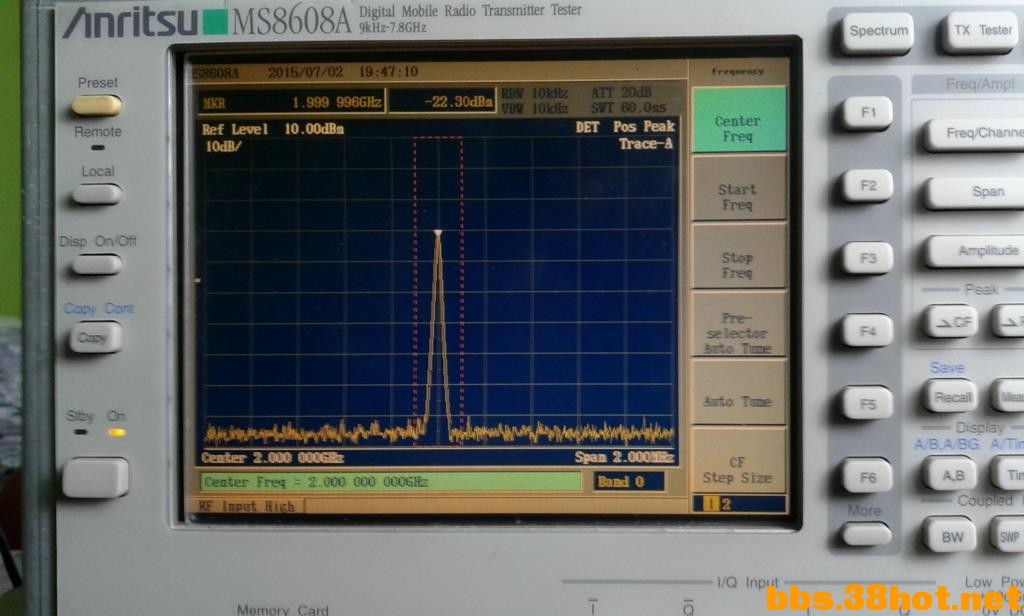
Task: Click the softkey page 1 2 indicator
Action: [739, 504]
